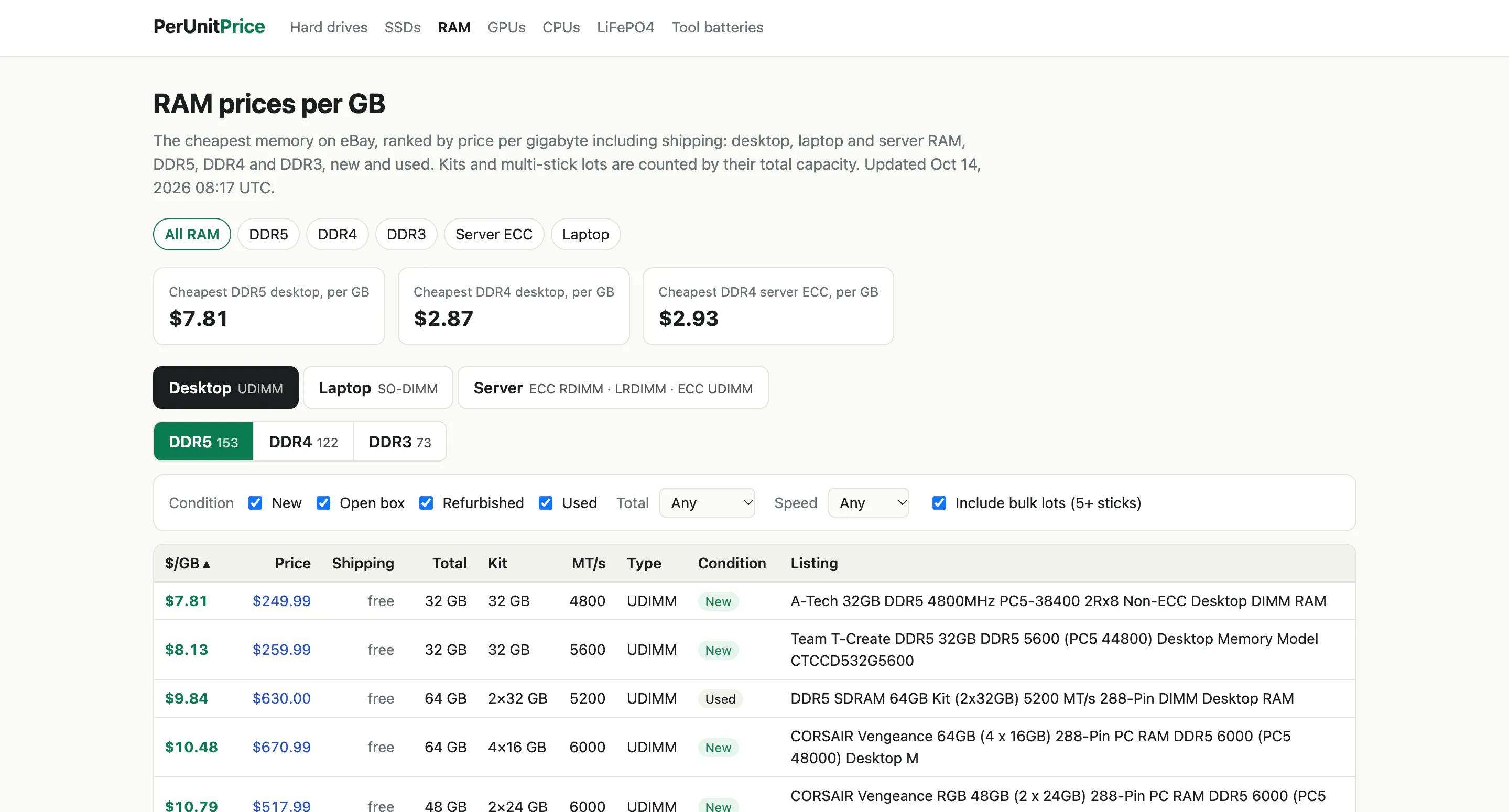Toggle the Open box checkbox
Screen dimensions: 1509x812
(323, 503)
